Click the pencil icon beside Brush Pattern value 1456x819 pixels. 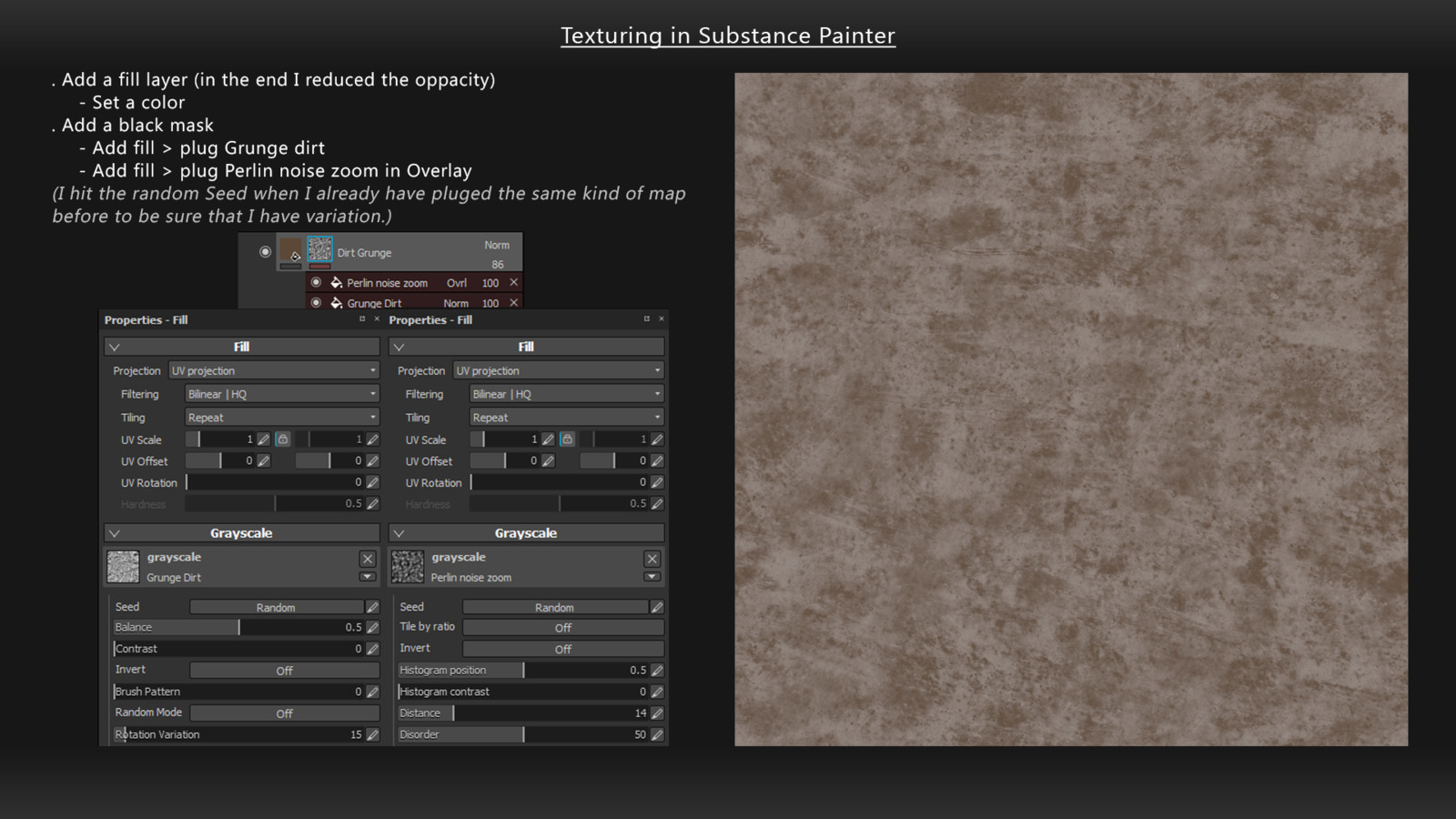point(372,692)
